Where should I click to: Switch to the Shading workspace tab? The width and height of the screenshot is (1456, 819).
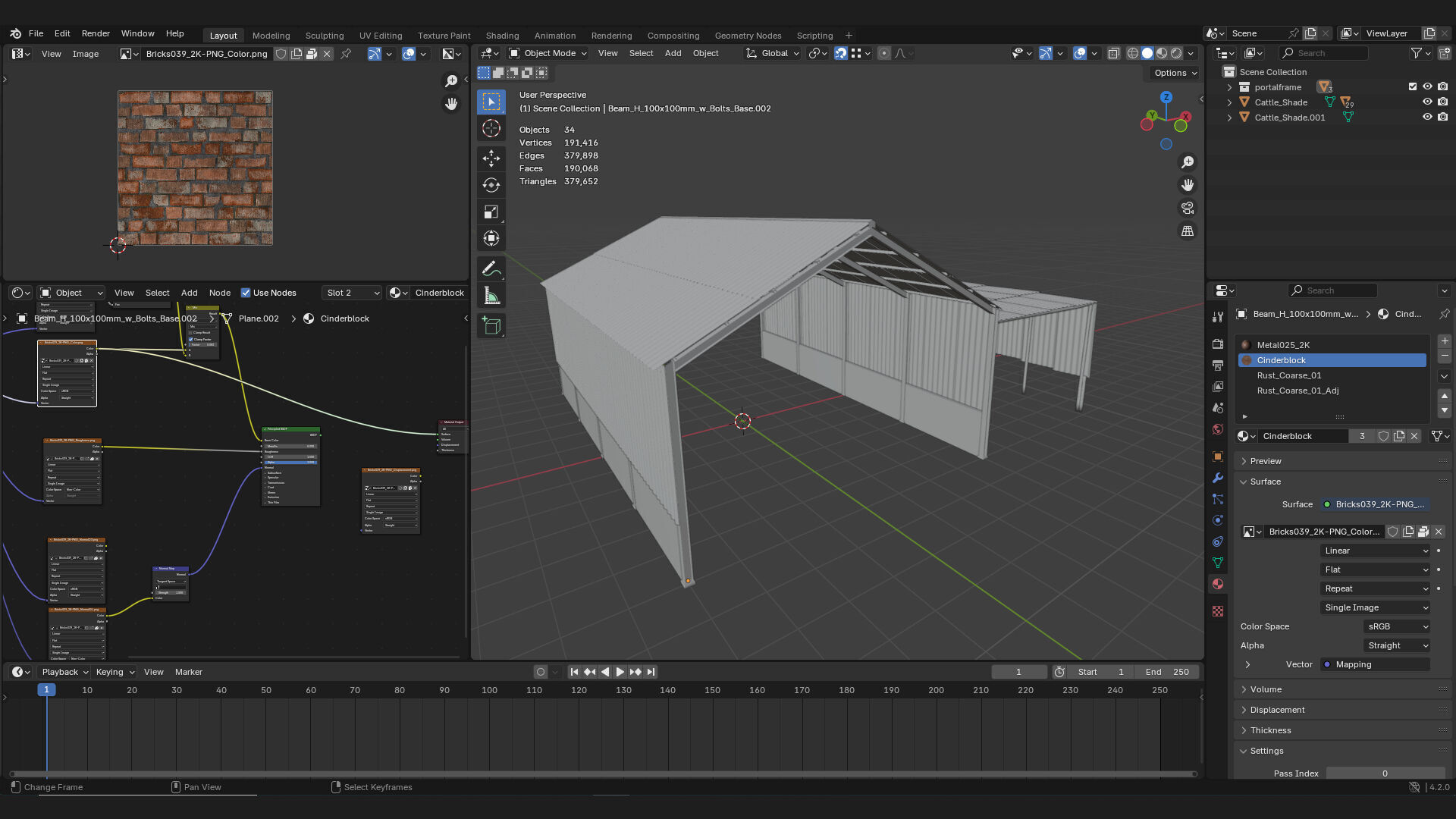[502, 36]
